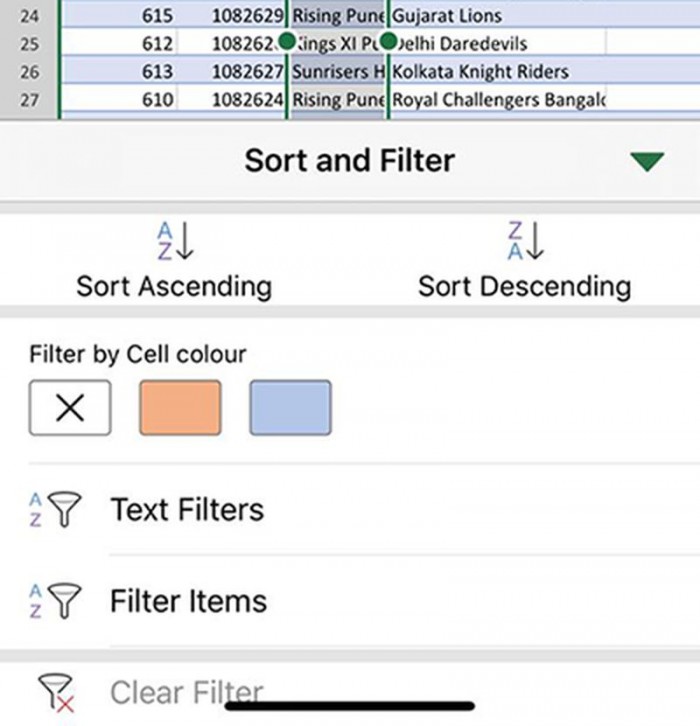Choose the Sort Descending label

coord(525,287)
